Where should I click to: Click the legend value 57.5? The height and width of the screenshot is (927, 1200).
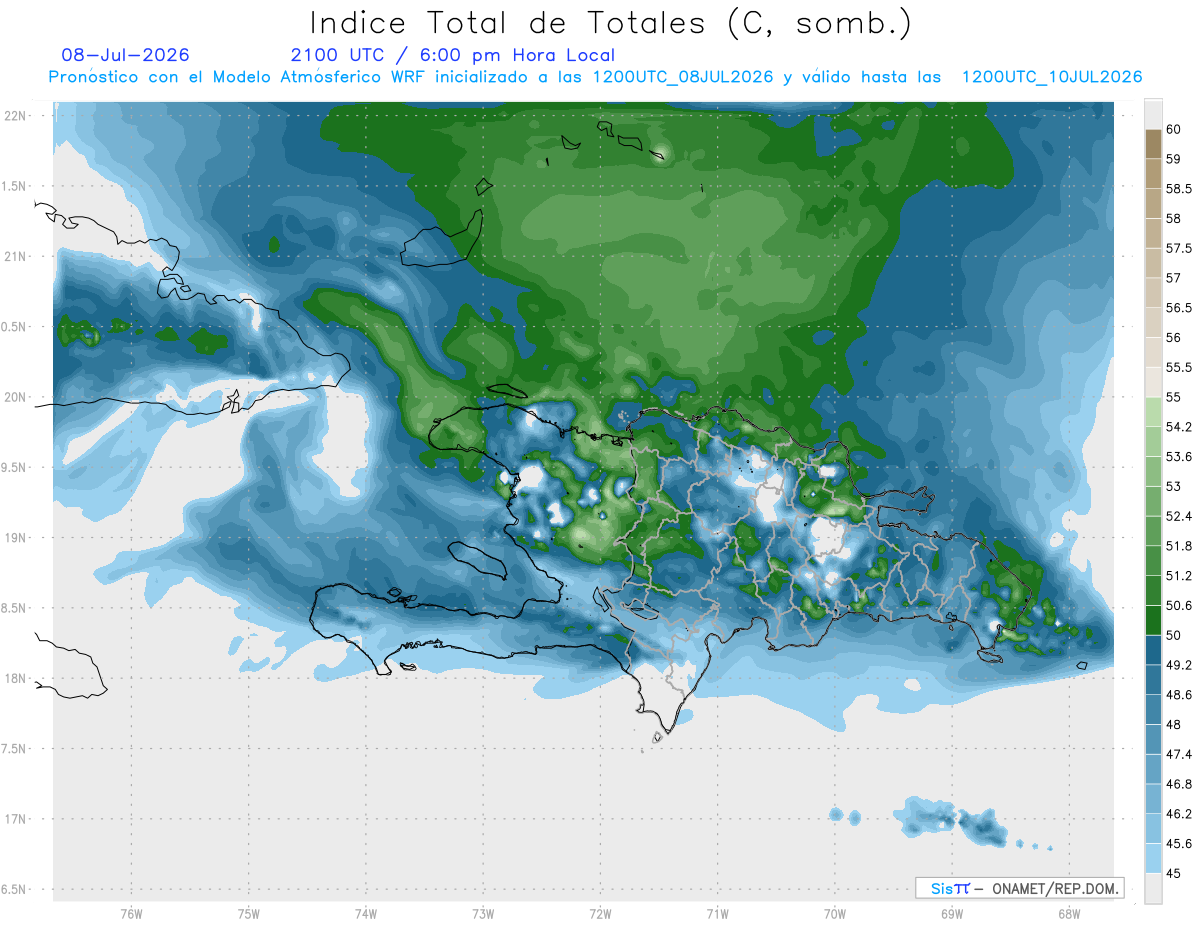point(1179,248)
